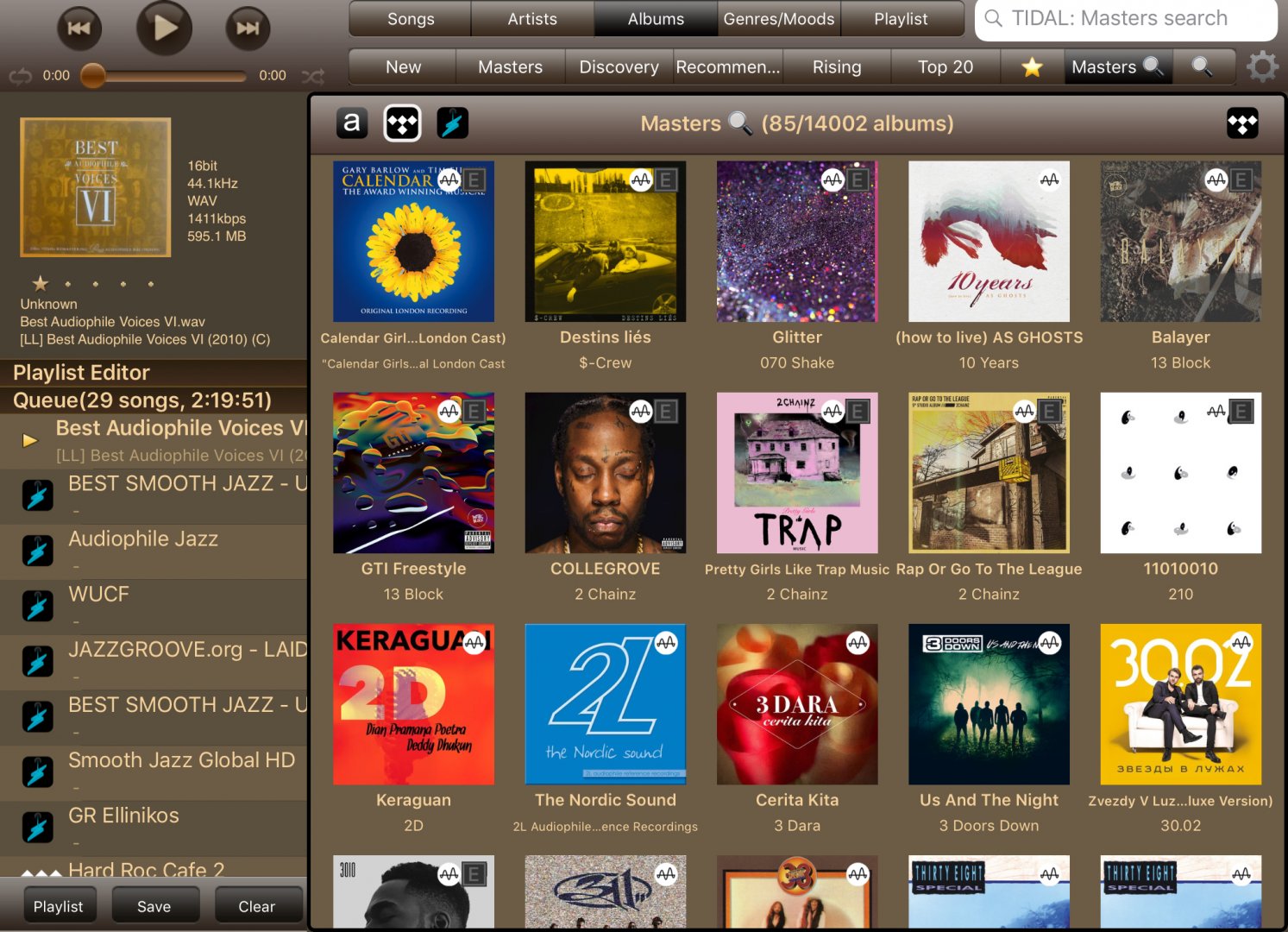Viewport: 1288px width, 932px height.
Task: Click artist name 2 Chainz under COLLEGROVE
Action: [606, 595]
